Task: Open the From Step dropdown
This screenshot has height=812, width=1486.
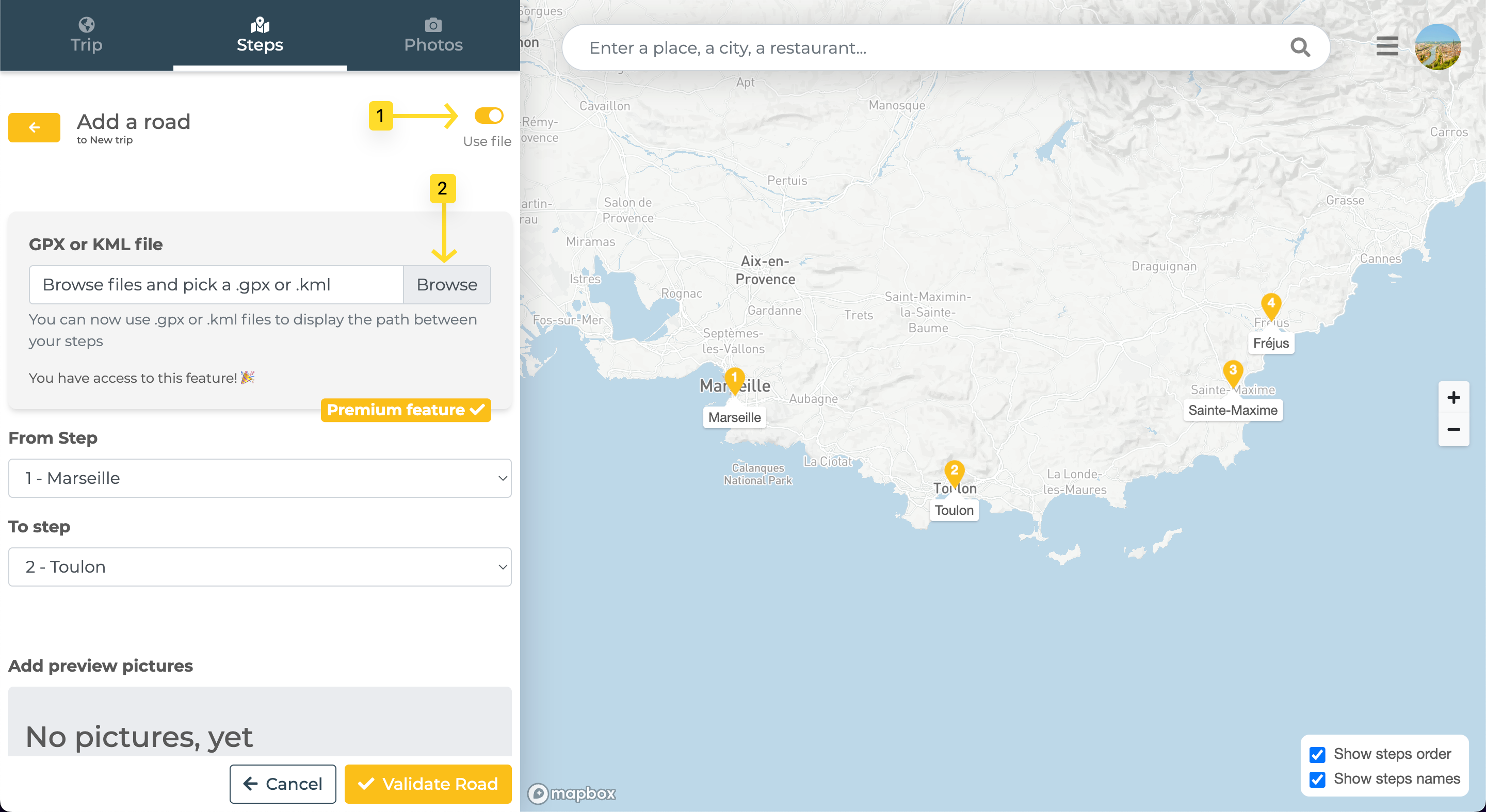Action: pos(260,478)
